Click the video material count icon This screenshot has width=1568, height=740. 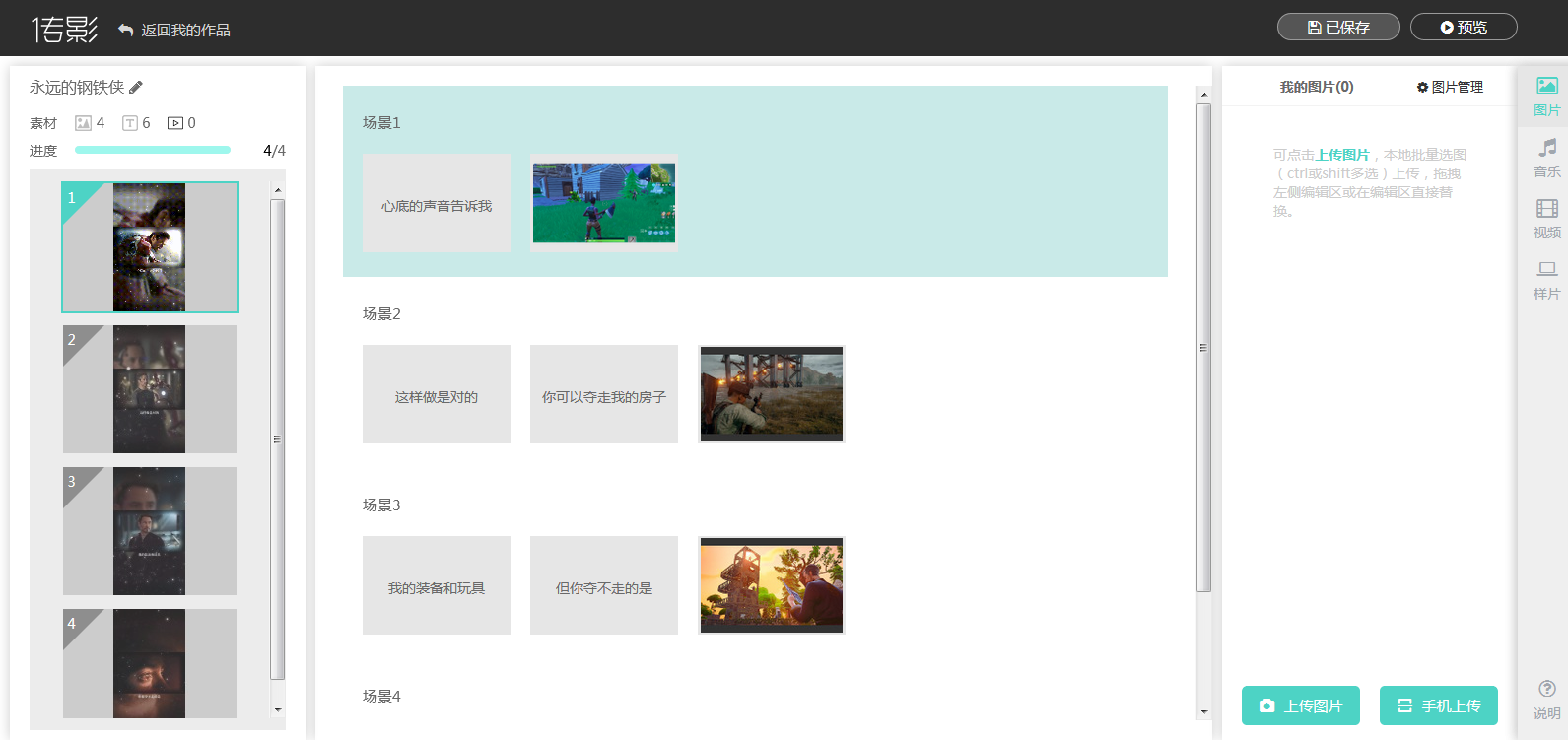coord(175,123)
